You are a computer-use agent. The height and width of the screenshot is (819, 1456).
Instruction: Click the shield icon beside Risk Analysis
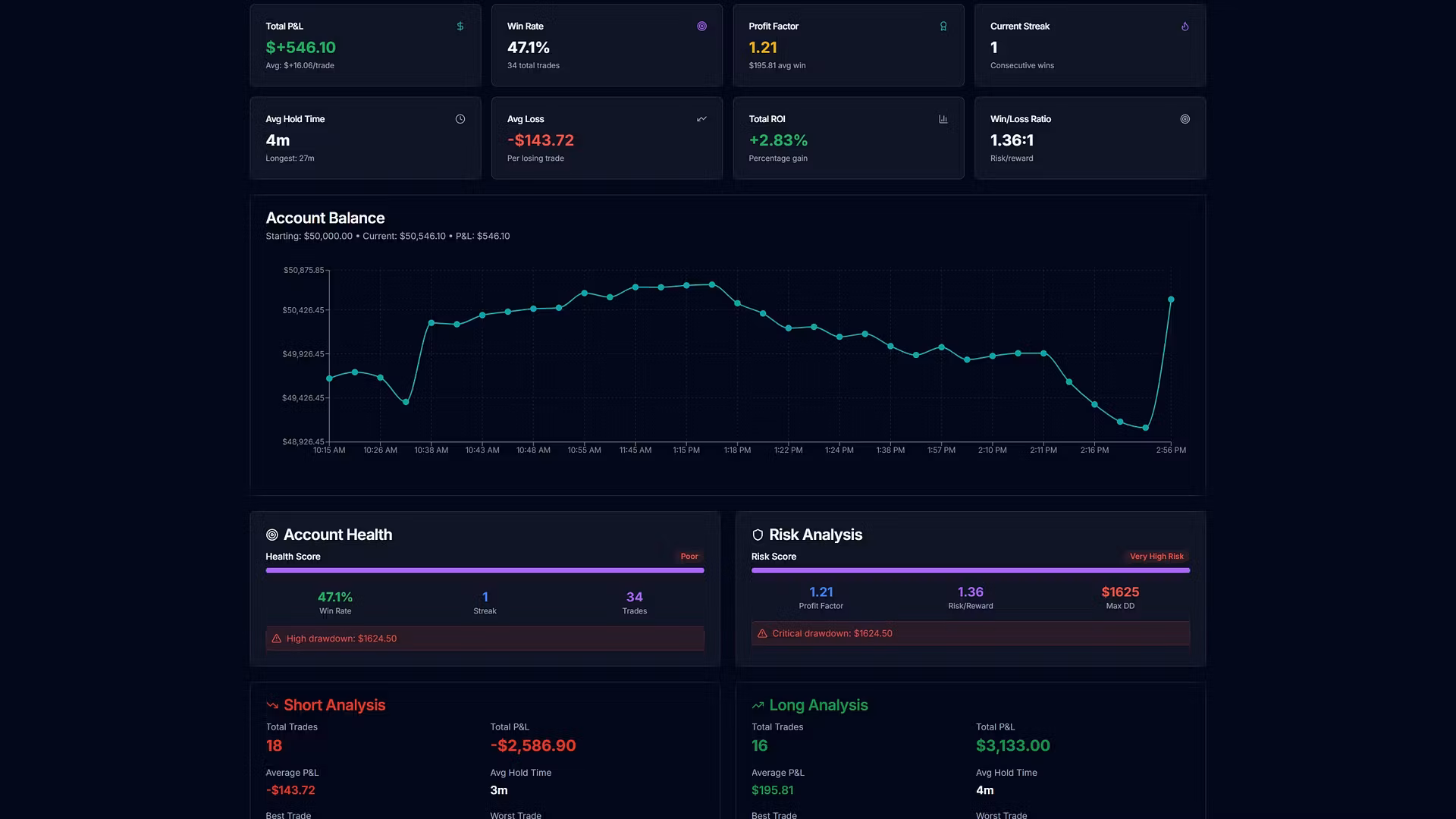(758, 535)
